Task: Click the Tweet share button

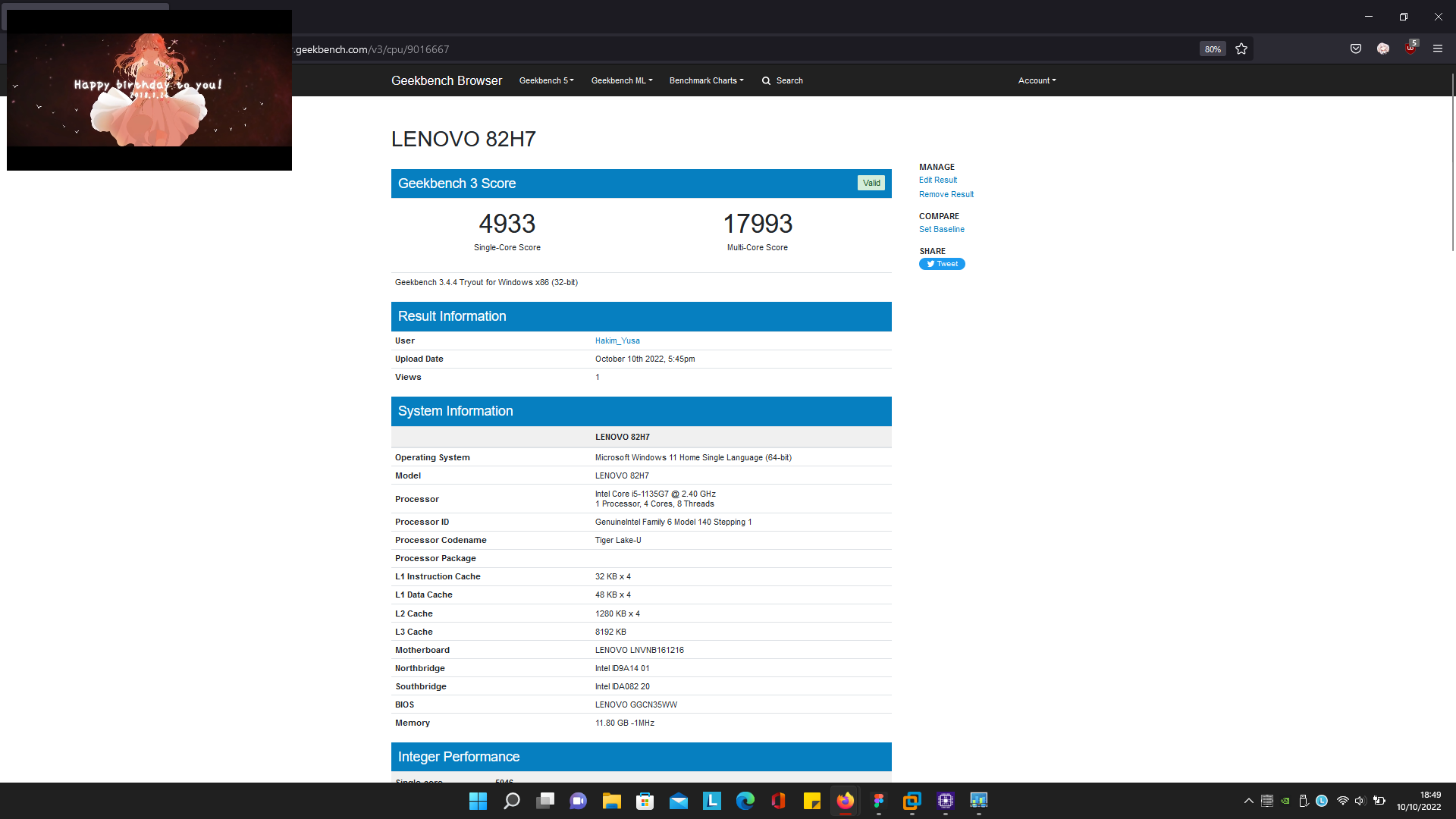Action: (x=942, y=264)
